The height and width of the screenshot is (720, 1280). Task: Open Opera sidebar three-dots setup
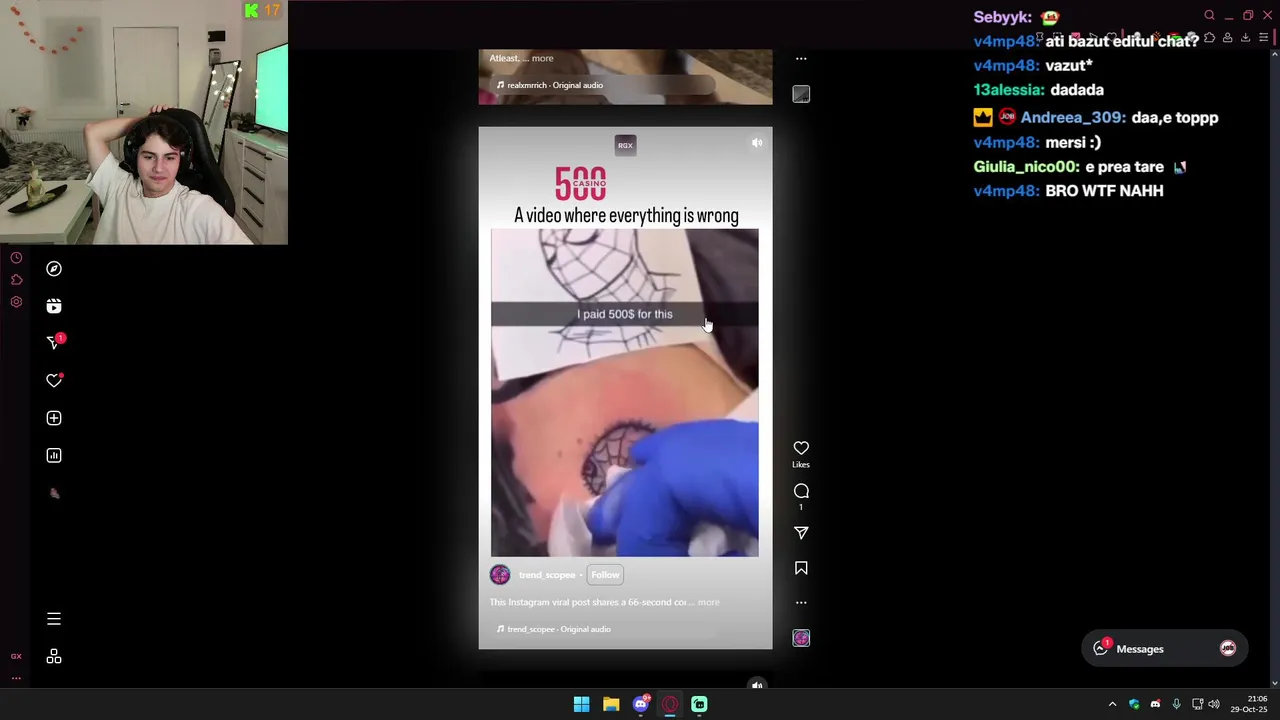(16, 678)
